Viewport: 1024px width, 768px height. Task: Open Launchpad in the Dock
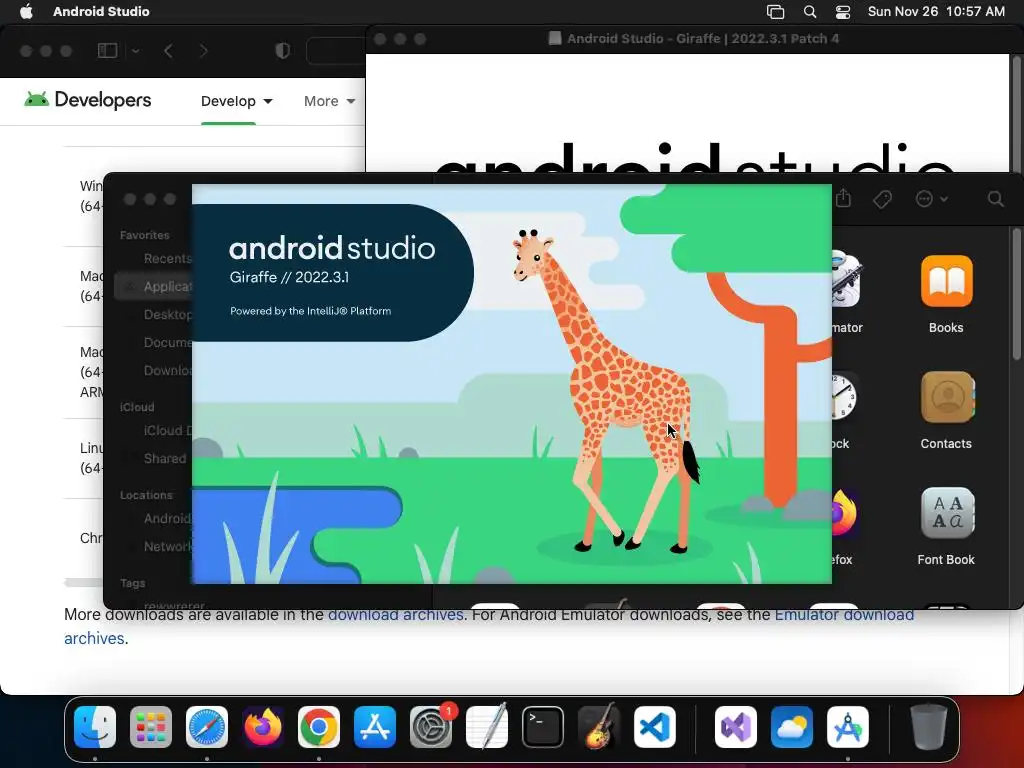tap(151, 727)
